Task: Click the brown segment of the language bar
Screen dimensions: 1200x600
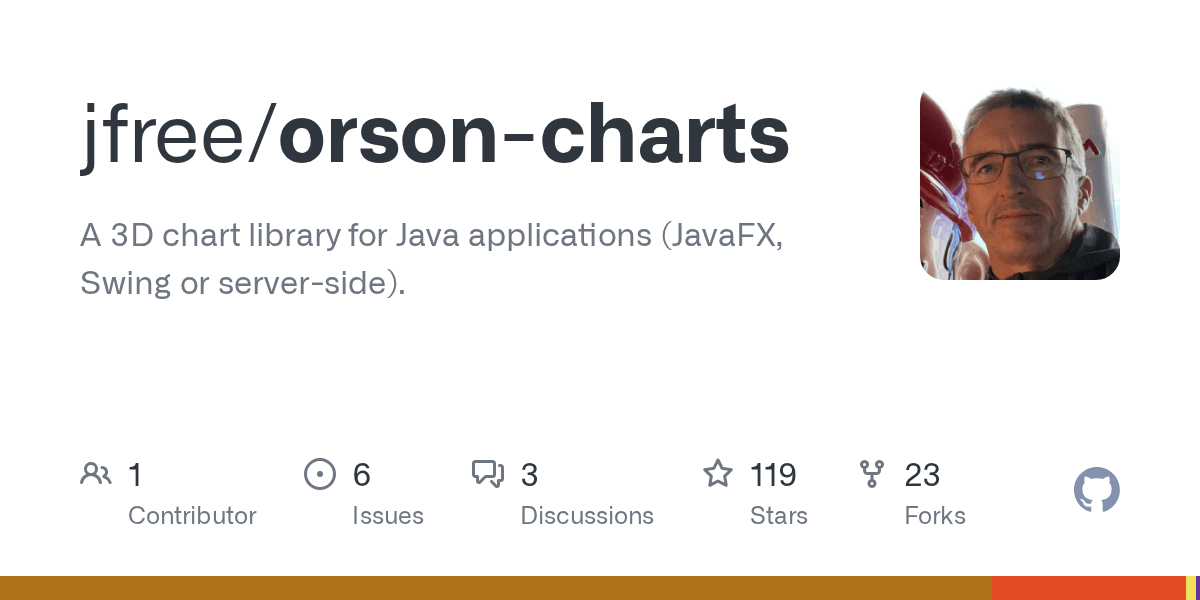Action: coord(495,588)
